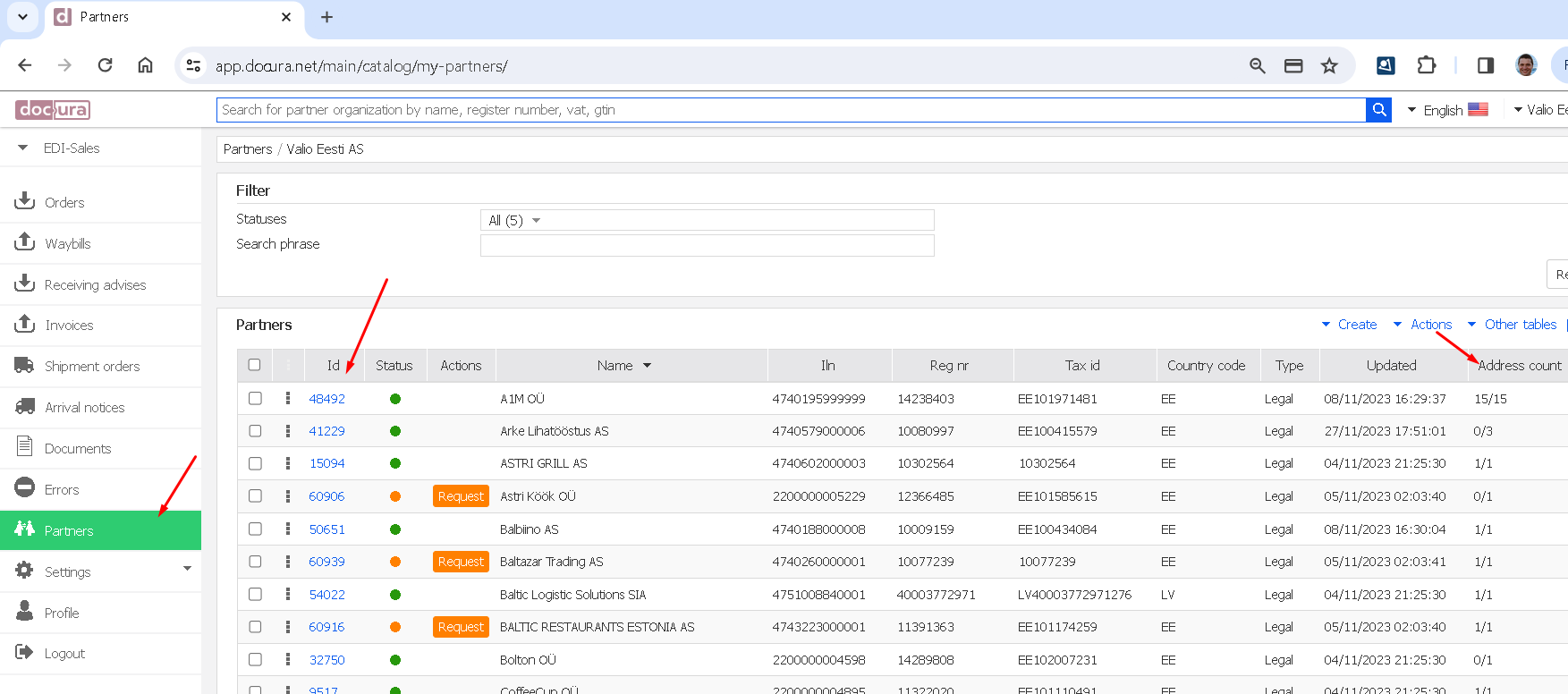The height and width of the screenshot is (694, 1568).
Task: Open partner Id 41229 link
Action: [x=326, y=431]
